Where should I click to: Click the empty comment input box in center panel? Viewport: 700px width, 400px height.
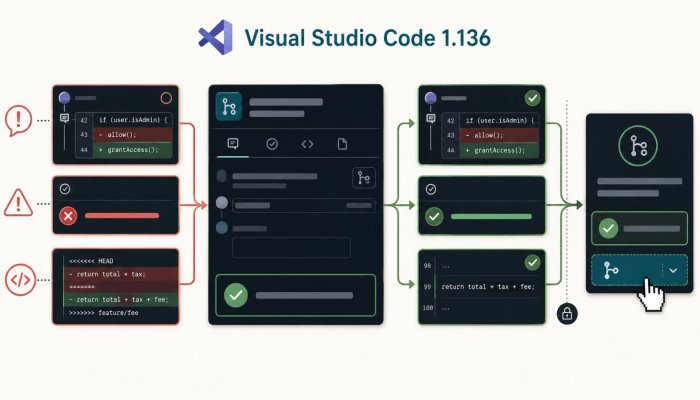pyautogui.click(x=291, y=247)
